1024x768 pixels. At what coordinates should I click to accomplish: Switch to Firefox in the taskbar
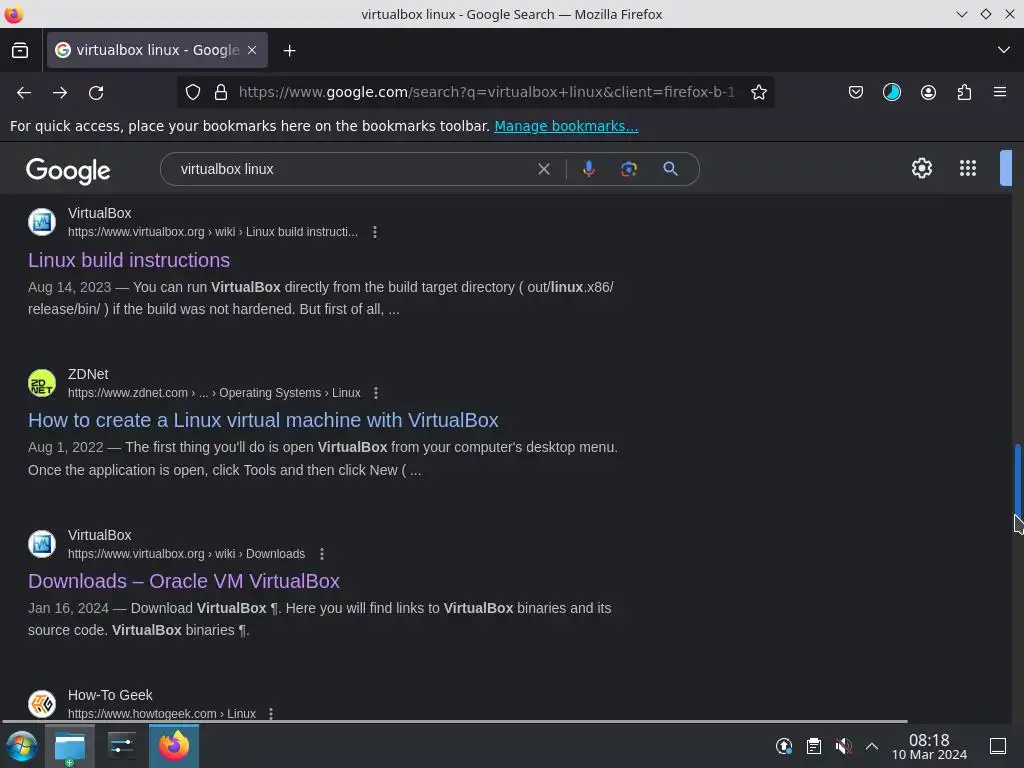tap(174, 746)
